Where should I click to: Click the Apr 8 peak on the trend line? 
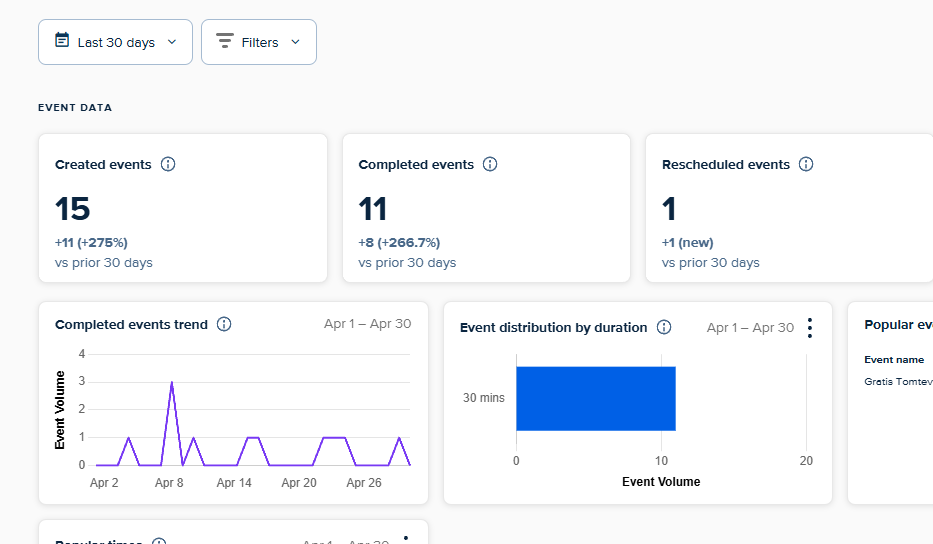click(172, 383)
